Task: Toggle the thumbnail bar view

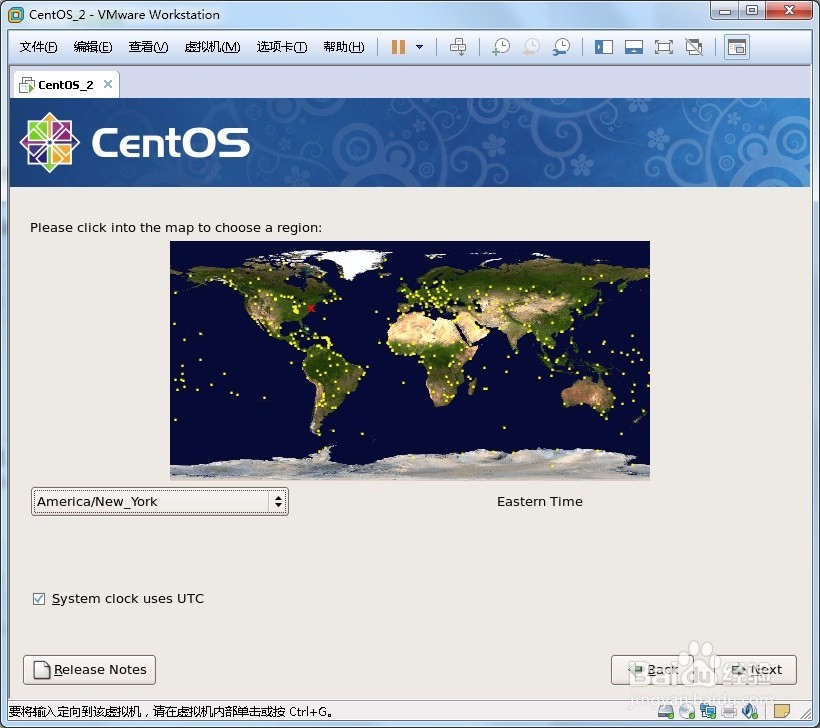Action: point(634,47)
